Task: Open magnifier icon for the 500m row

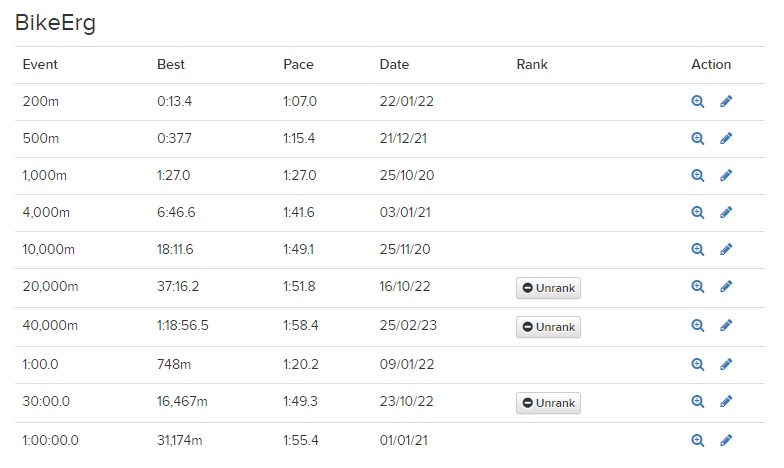Action: click(698, 138)
